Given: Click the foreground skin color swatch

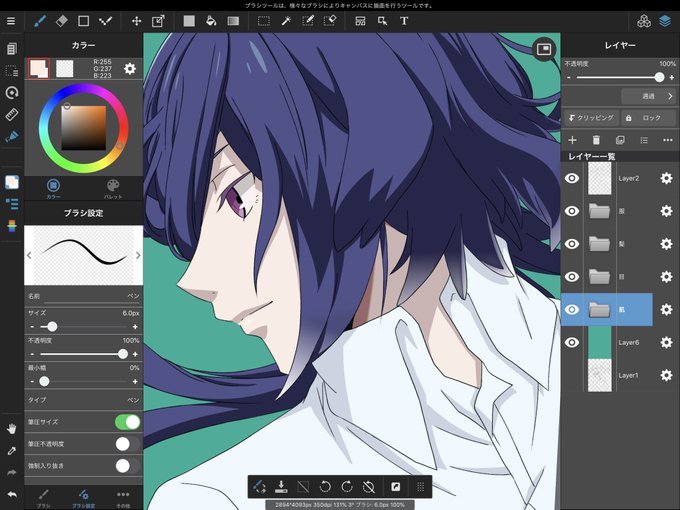Looking at the screenshot, I should click(x=39, y=69).
